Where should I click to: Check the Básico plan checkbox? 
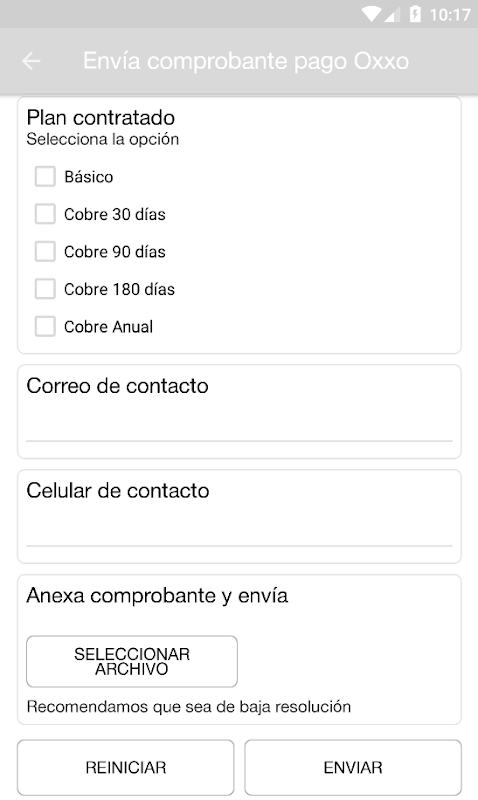[x=45, y=177]
